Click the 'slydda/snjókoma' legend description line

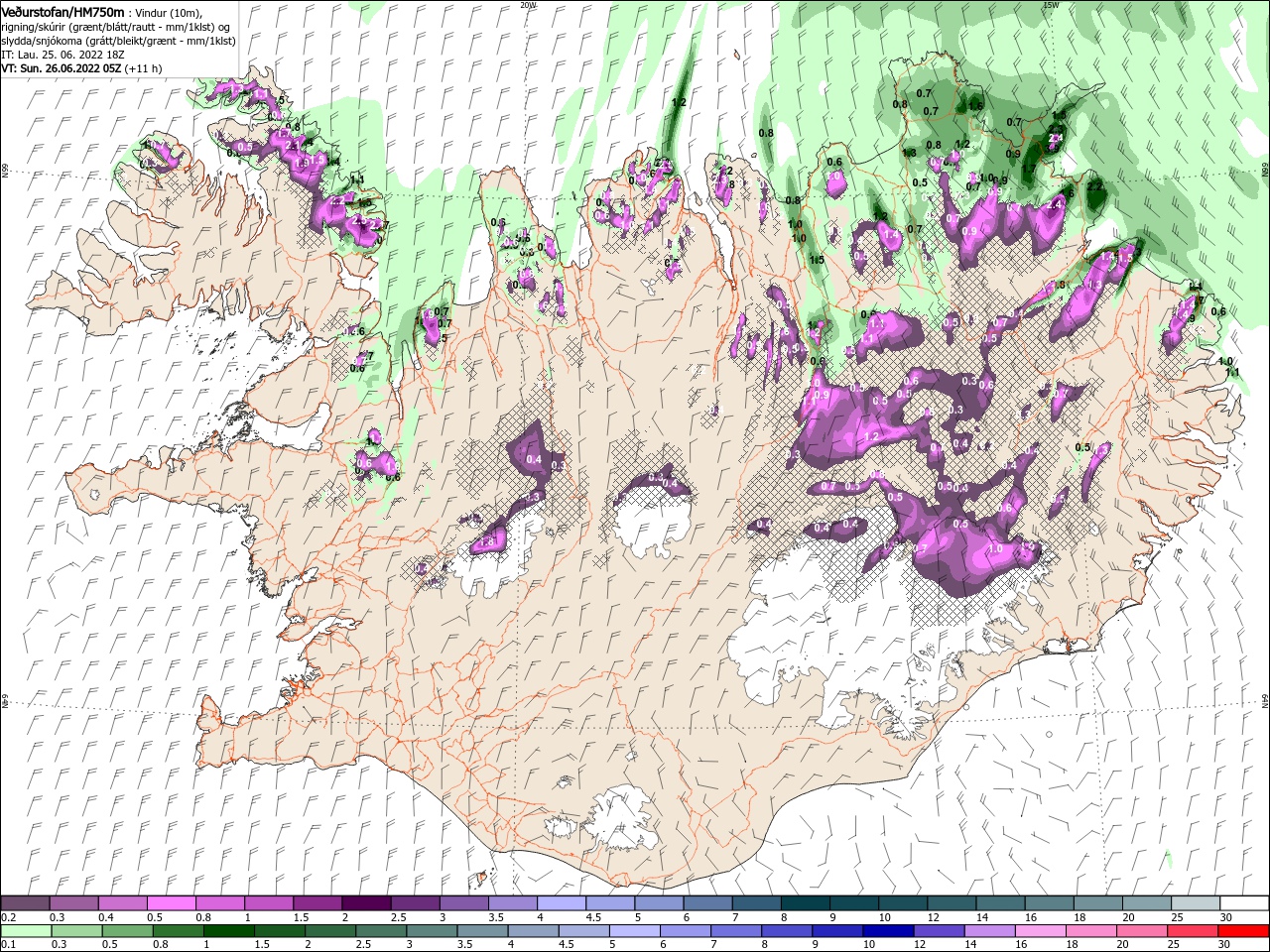click(118, 41)
